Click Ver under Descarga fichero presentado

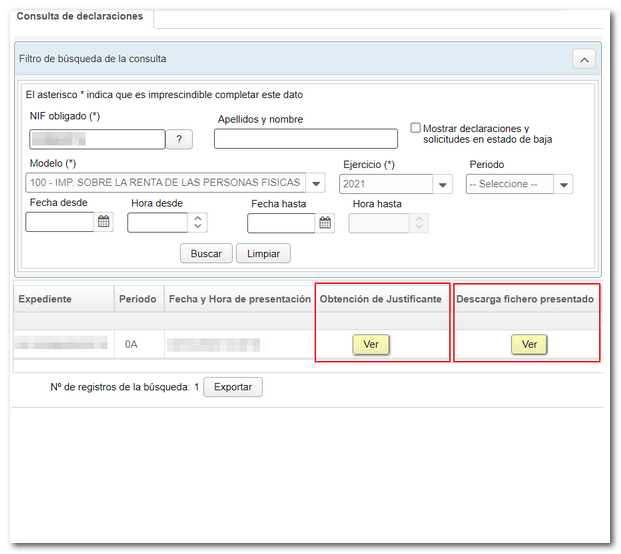[x=529, y=344]
